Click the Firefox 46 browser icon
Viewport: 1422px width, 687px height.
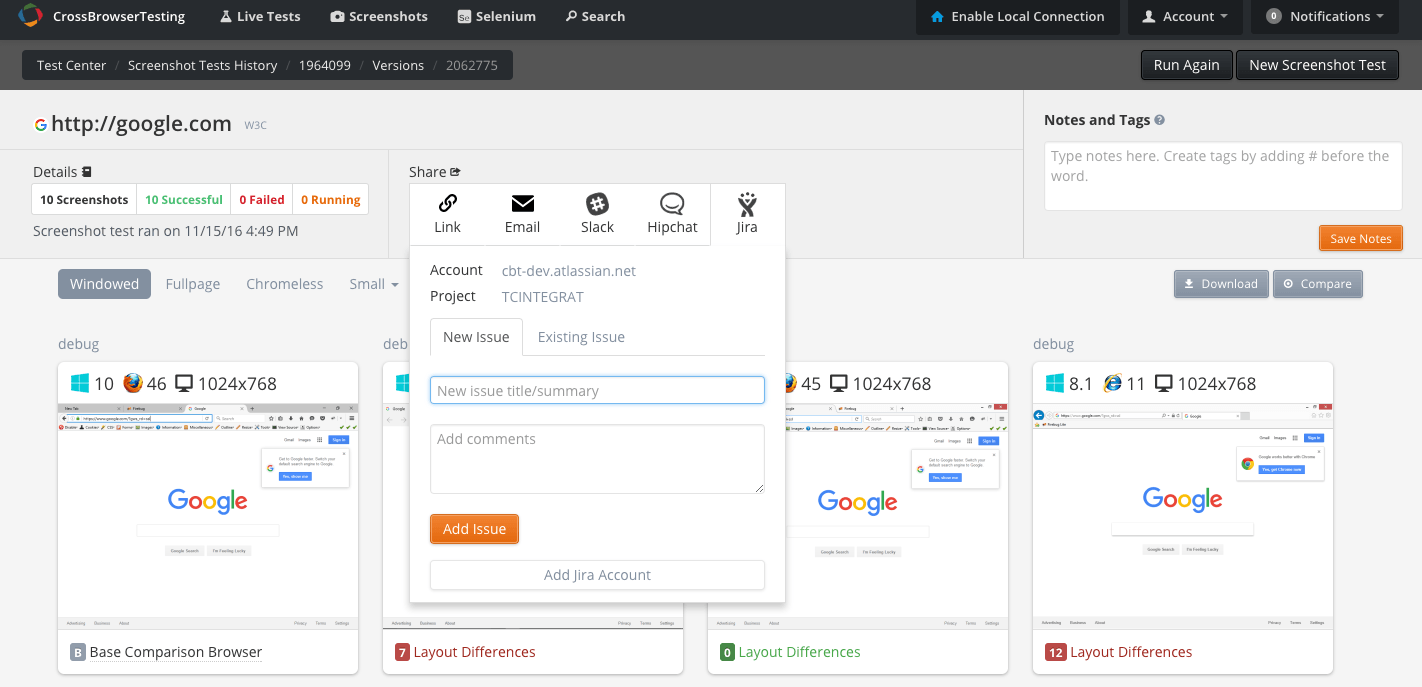coord(133,383)
